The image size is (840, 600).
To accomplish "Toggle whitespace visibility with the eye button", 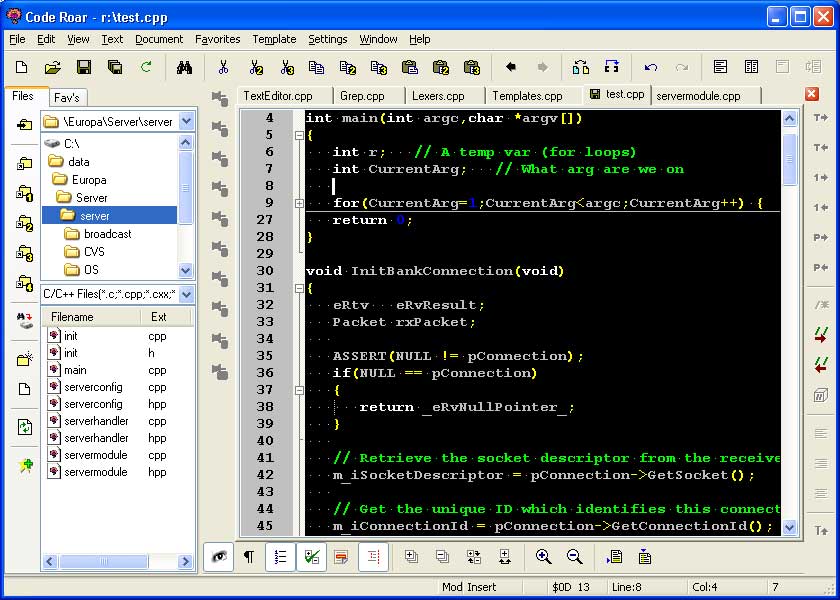I will coord(219,557).
